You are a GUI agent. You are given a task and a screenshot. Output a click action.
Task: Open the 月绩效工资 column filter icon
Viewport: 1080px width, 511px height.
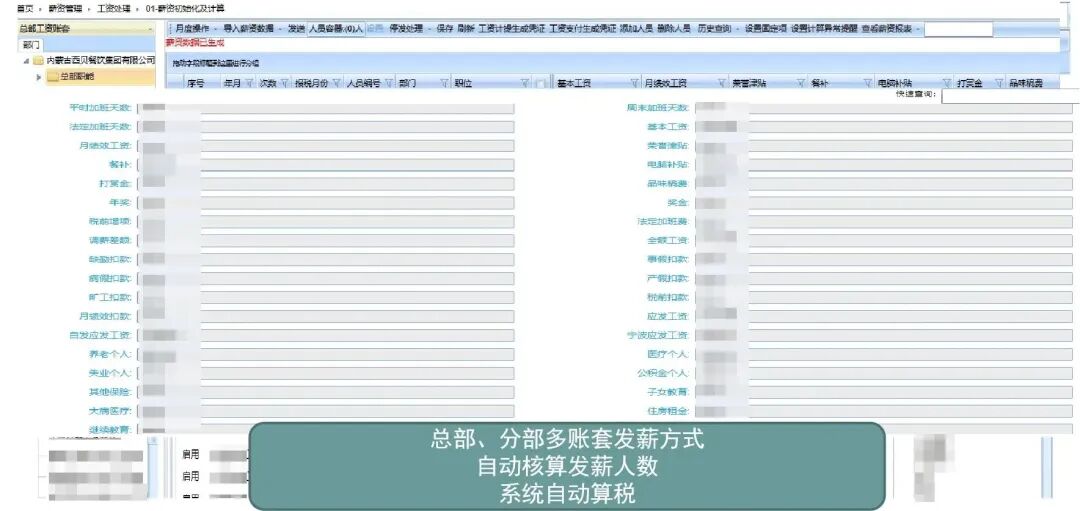pos(722,83)
